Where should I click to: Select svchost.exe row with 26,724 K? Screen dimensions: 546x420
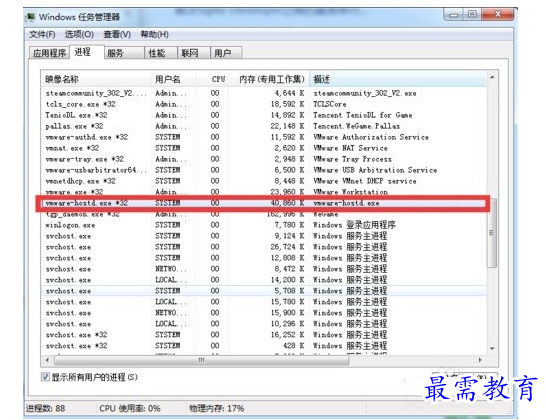tap(264, 247)
